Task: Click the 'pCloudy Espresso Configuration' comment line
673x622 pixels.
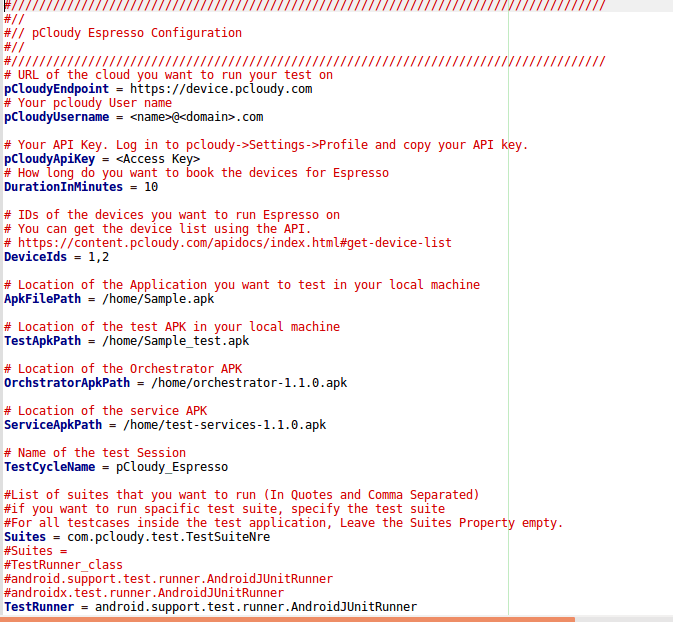Action: tap(123, 33)
